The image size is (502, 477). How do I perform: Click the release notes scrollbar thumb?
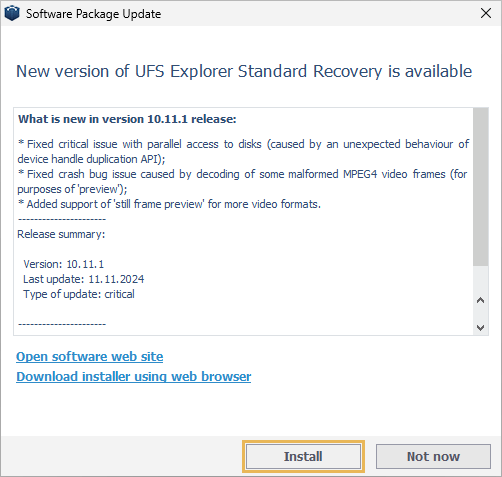coord(481,187)
